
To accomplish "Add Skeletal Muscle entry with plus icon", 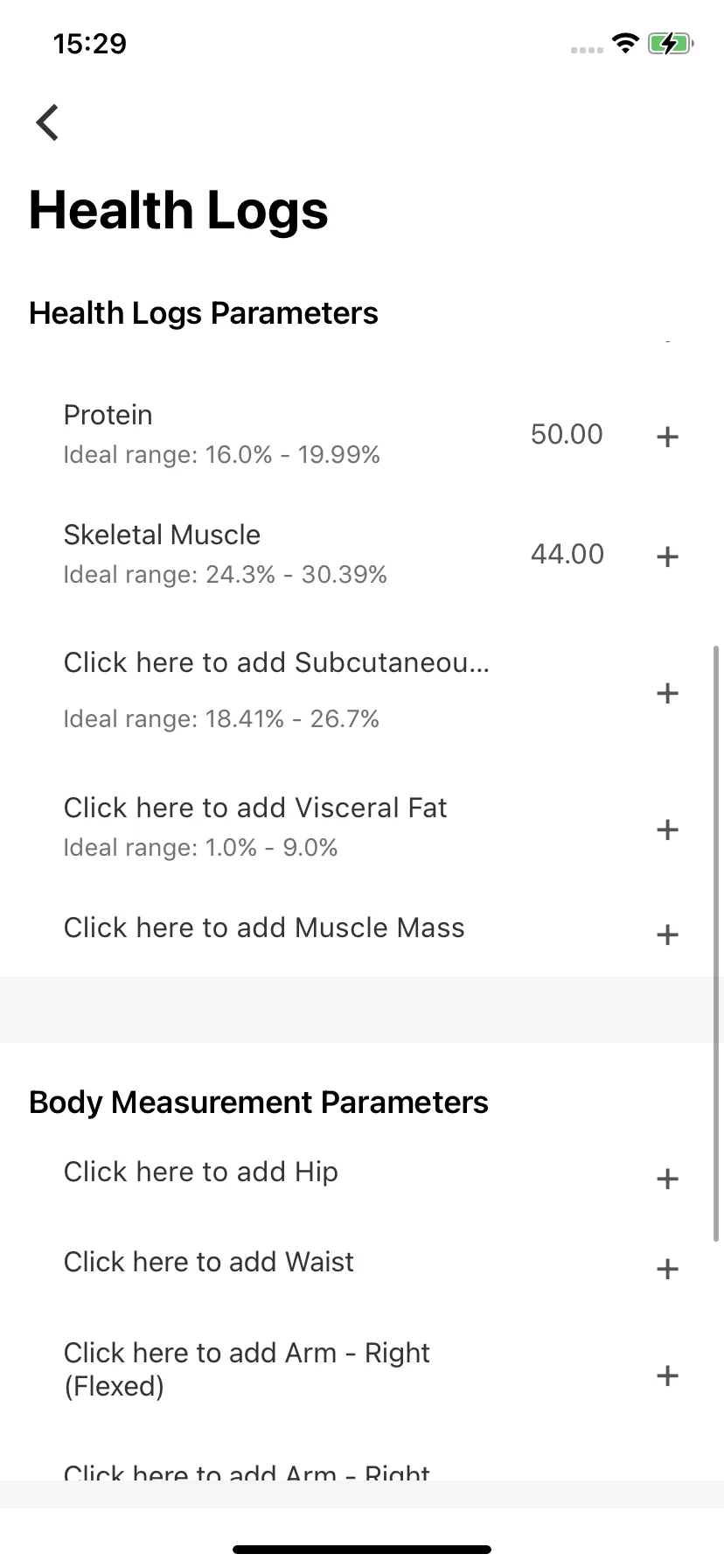I will [x=667, y=556].
